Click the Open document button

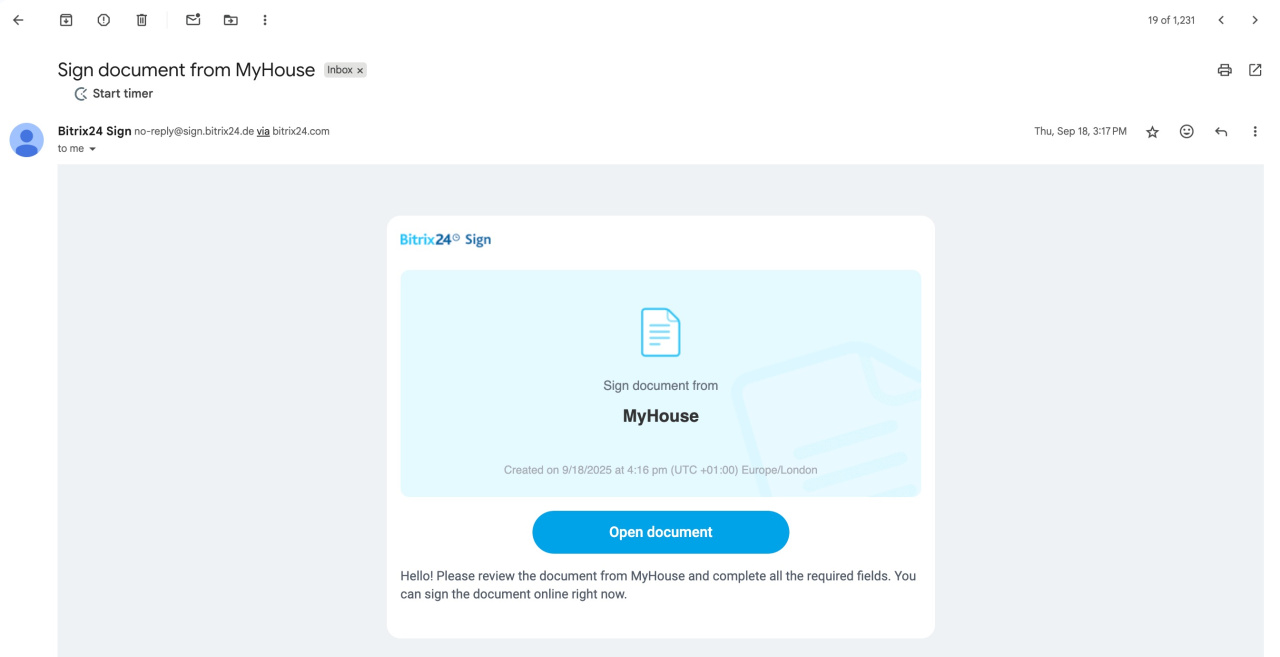pyautogui.click(x=660, y=532)
